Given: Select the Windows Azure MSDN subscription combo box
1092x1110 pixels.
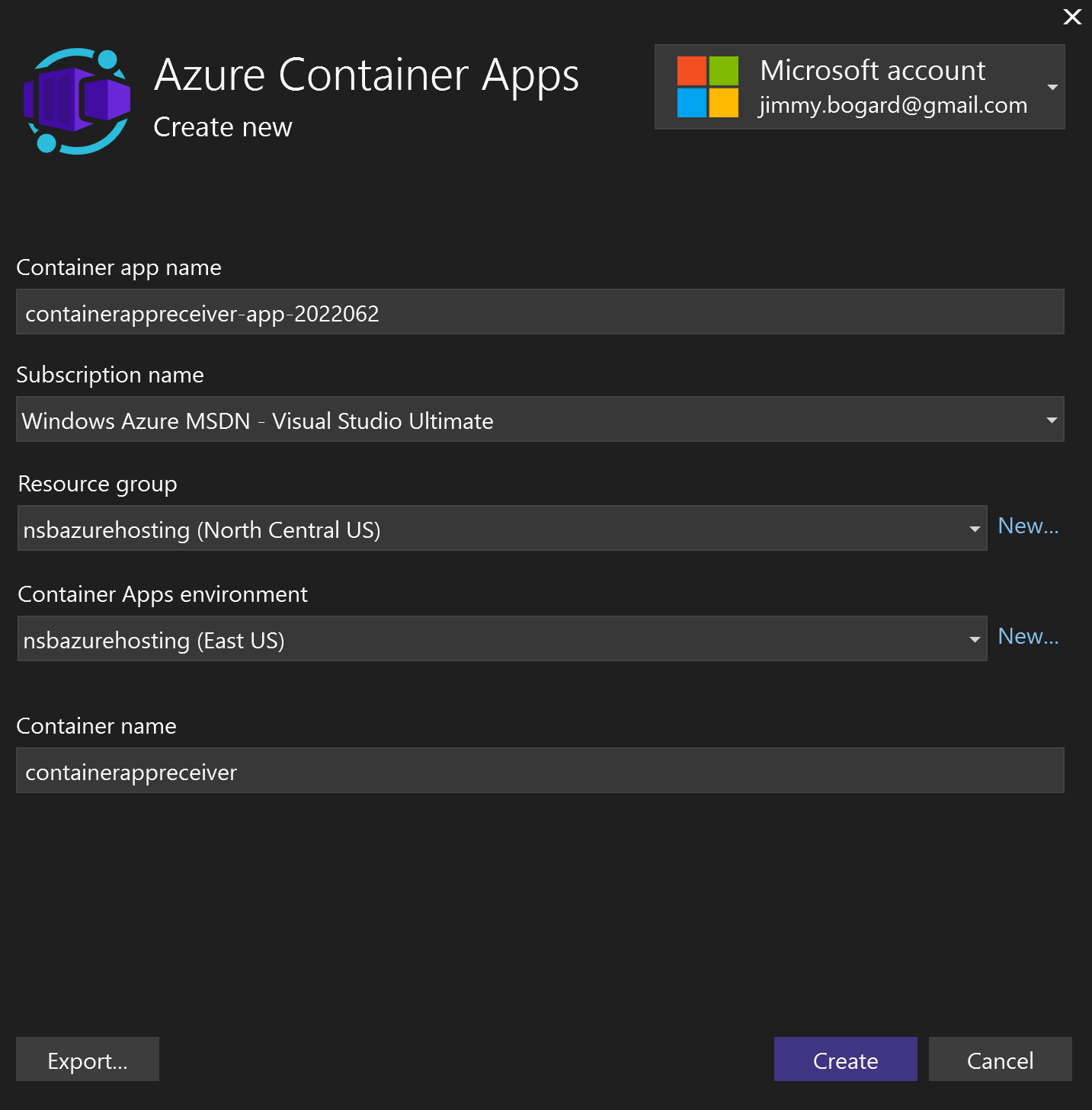Looking at the screenshot, I should click(x=540, y=419).
